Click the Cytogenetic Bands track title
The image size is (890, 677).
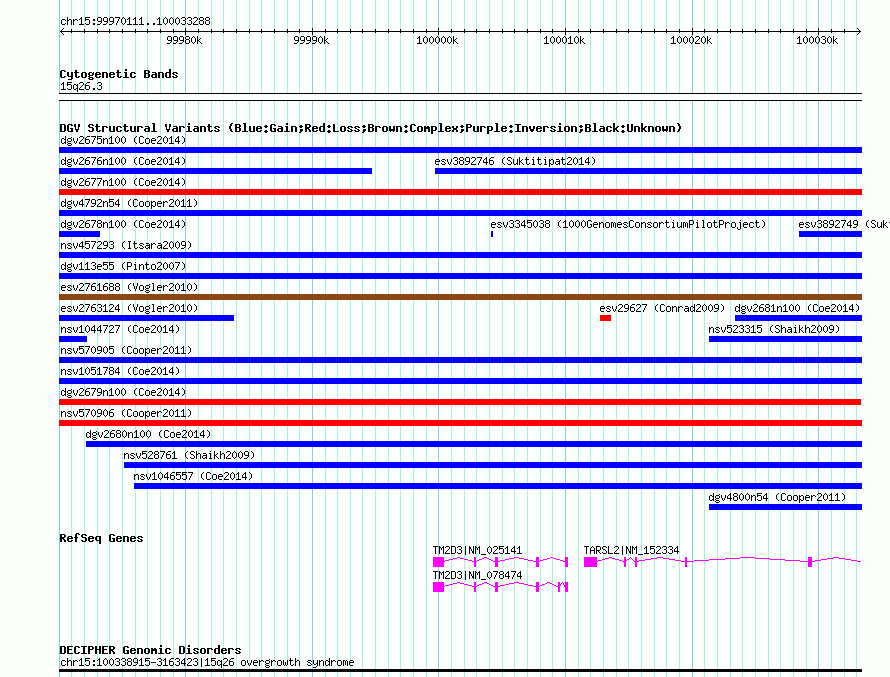pos(119,74)
